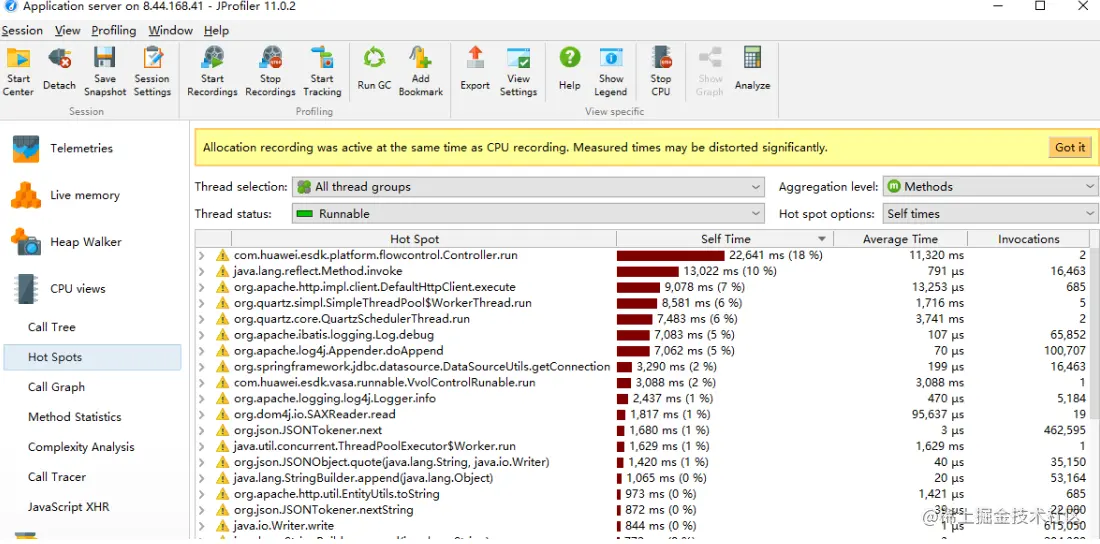Open the Thread status dropdown

[528, 213]
